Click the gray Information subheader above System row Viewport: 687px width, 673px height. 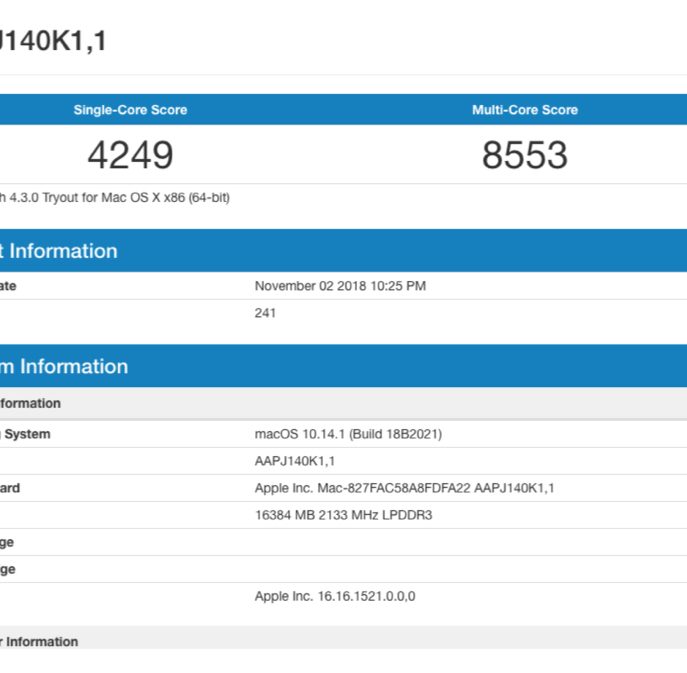(x=30, y=404)
